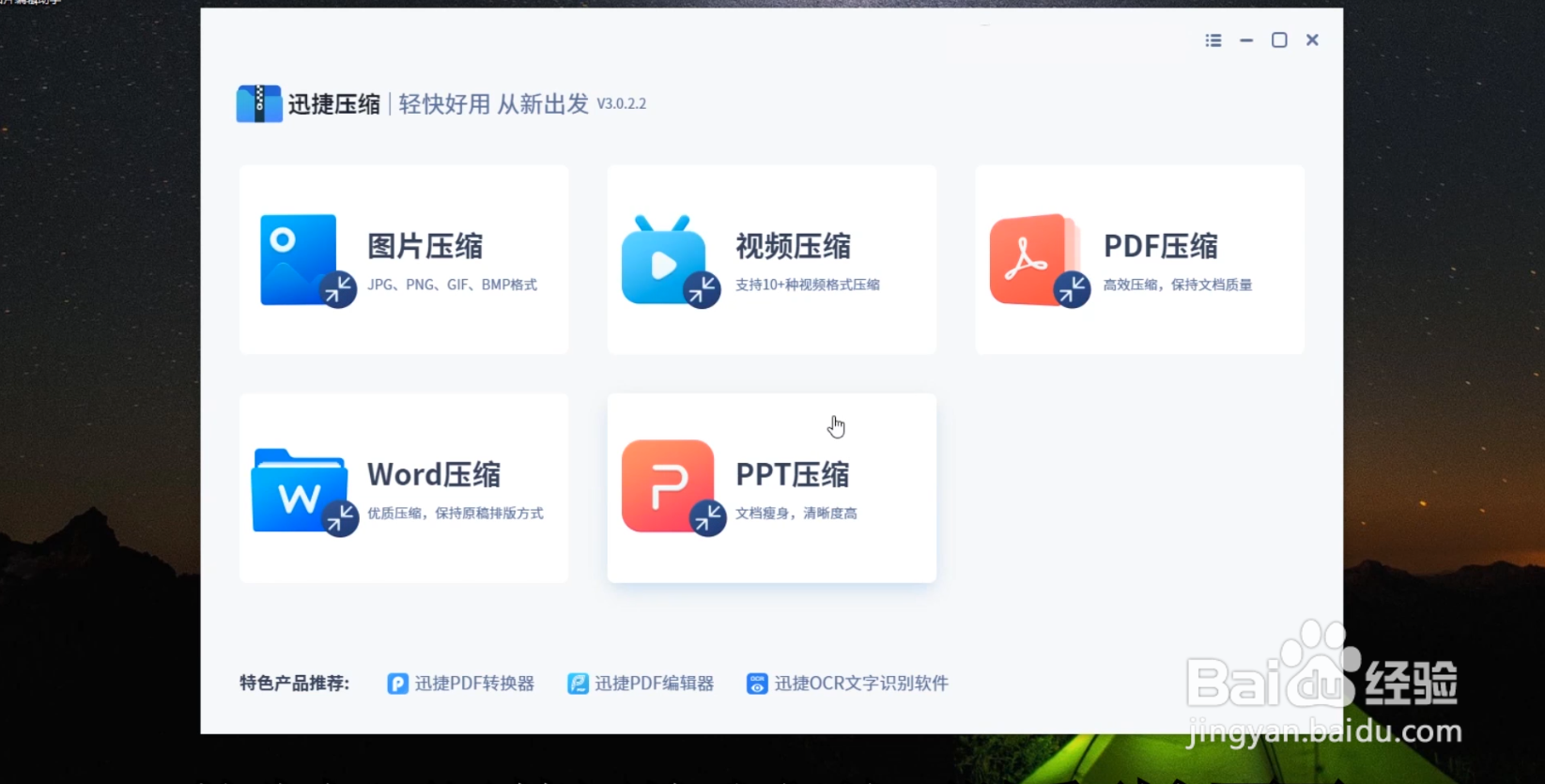
Task: Click the 优质压缩,保持原稿排版方式 description
Action: (455, 514)
